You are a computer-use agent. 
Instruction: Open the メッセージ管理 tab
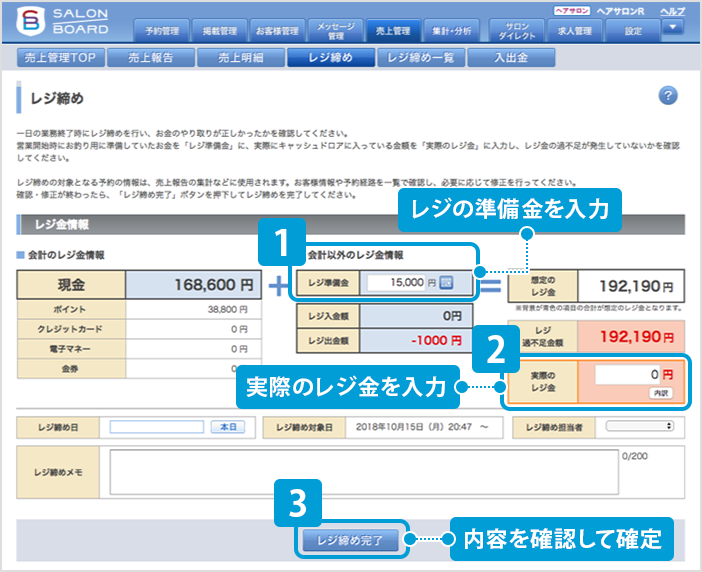335,31
